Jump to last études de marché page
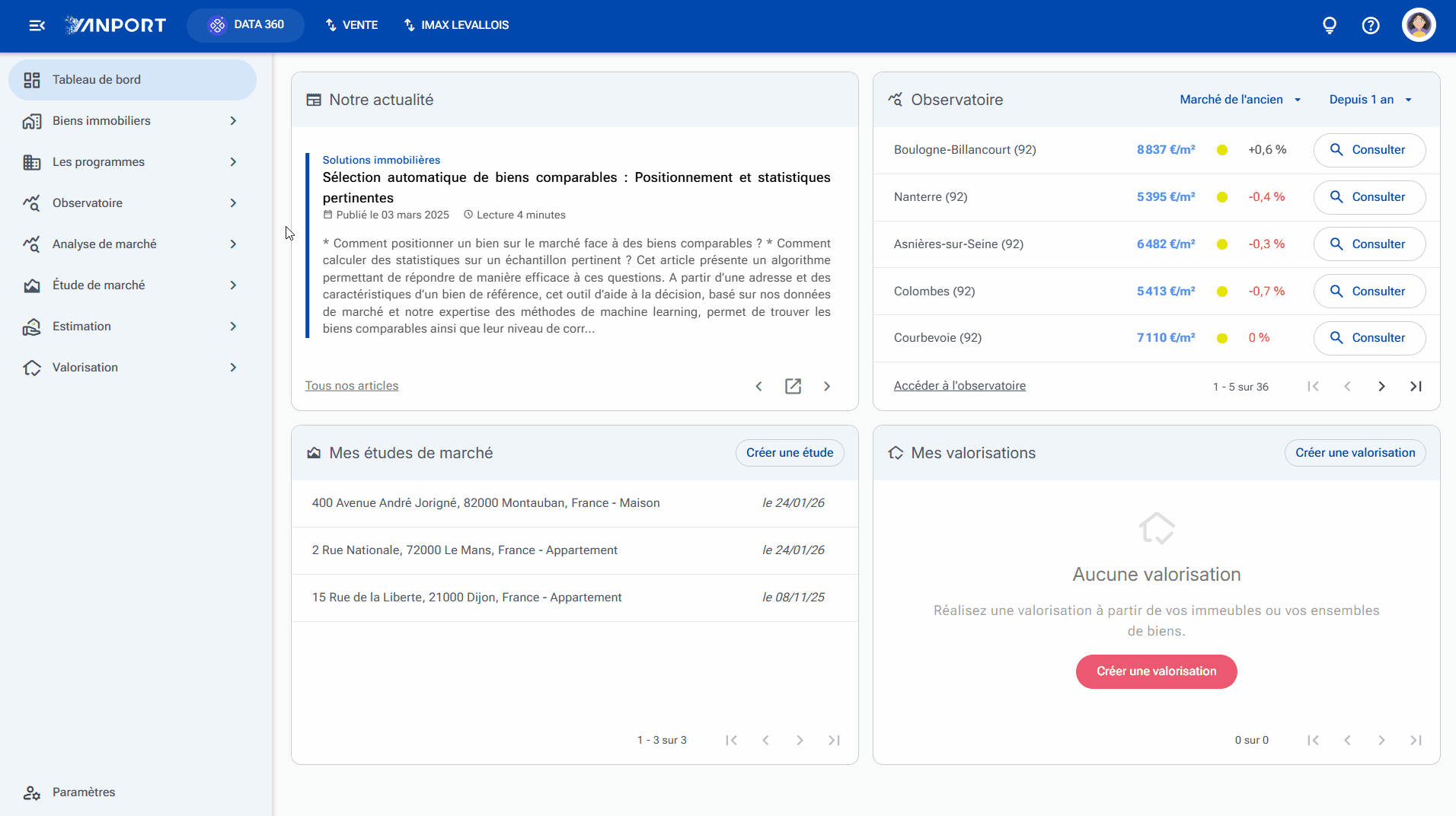 (834, 740)
